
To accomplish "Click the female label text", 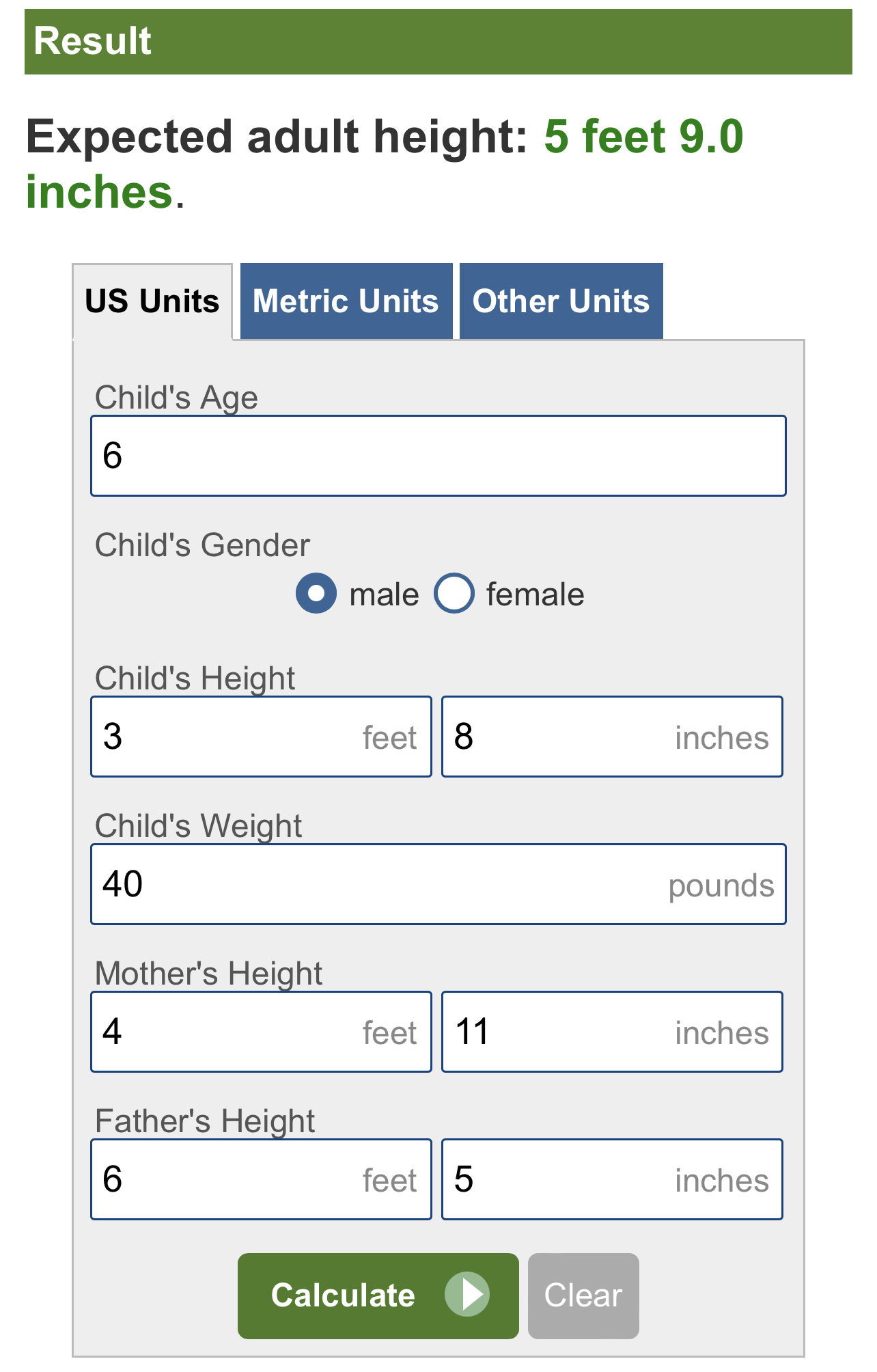I will [535, 594].
